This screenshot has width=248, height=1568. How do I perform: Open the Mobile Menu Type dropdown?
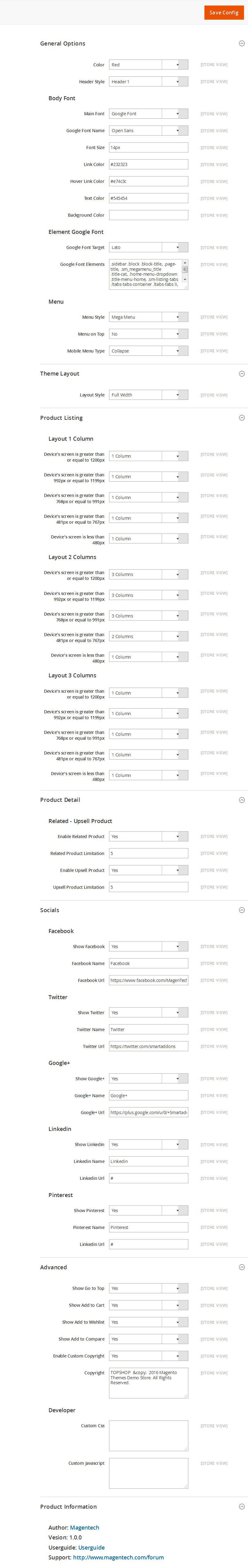(148, 351)
